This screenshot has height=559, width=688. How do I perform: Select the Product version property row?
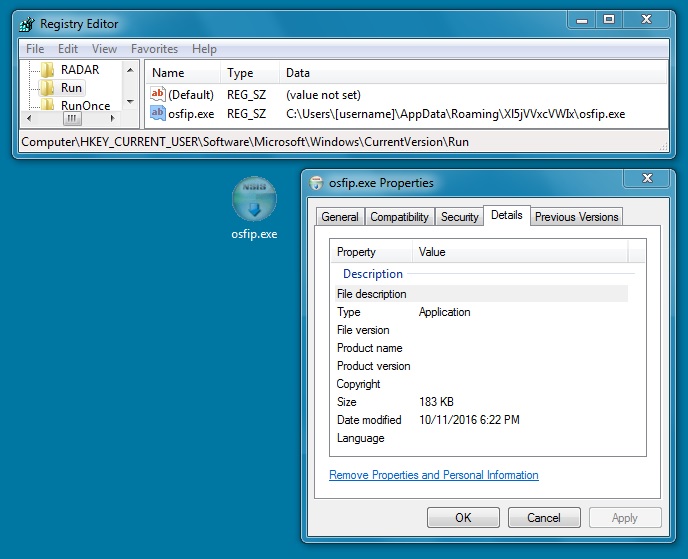click(x=481, y=366)
